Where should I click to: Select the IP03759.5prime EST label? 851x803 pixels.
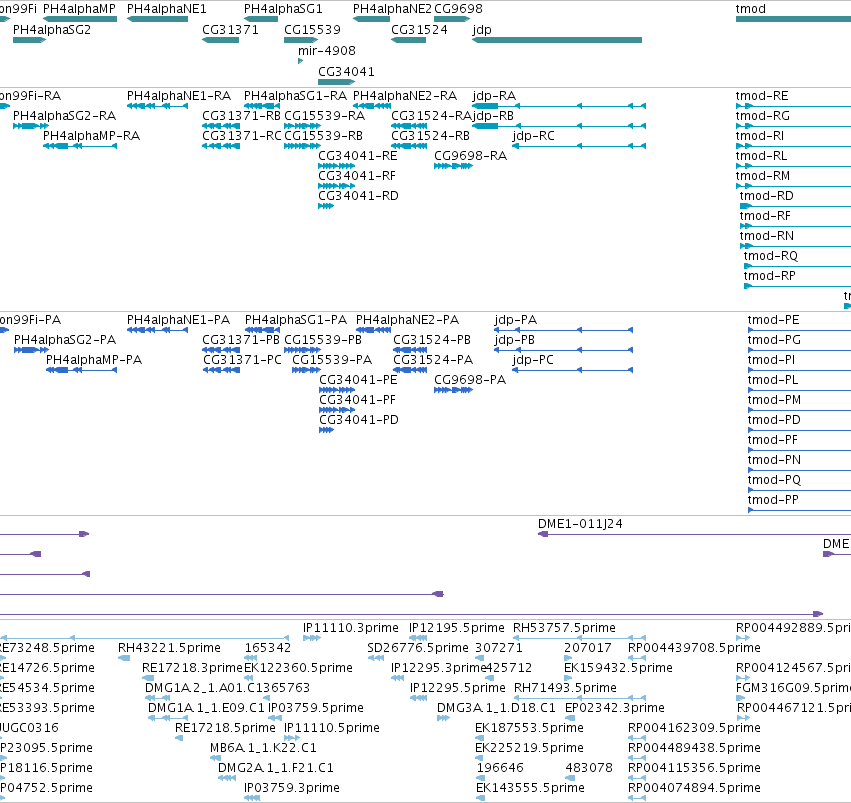pos(316,708)
